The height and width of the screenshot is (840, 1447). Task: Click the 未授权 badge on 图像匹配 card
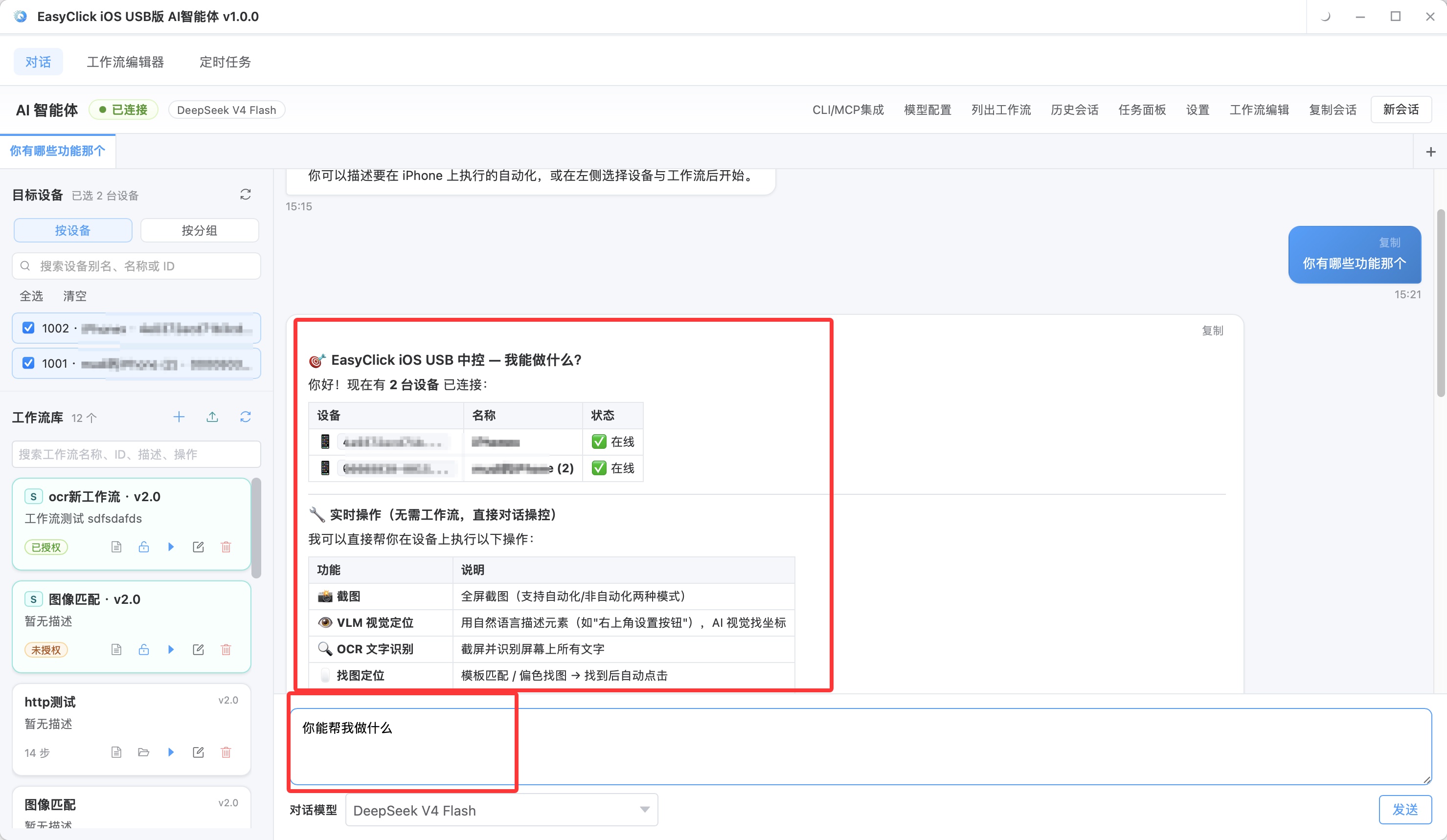[x=46, y=649]
